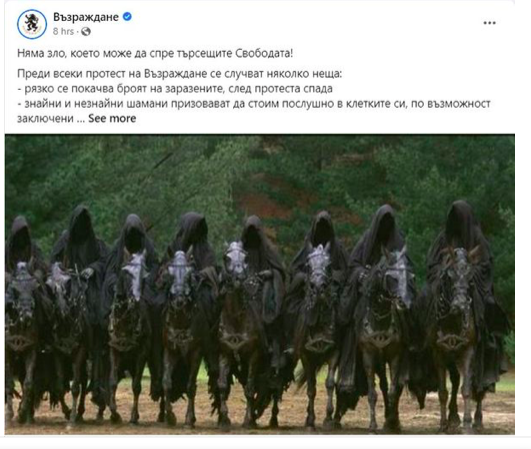
Task: Open the three-dot post options menu
Action: [x=489, y=23]
